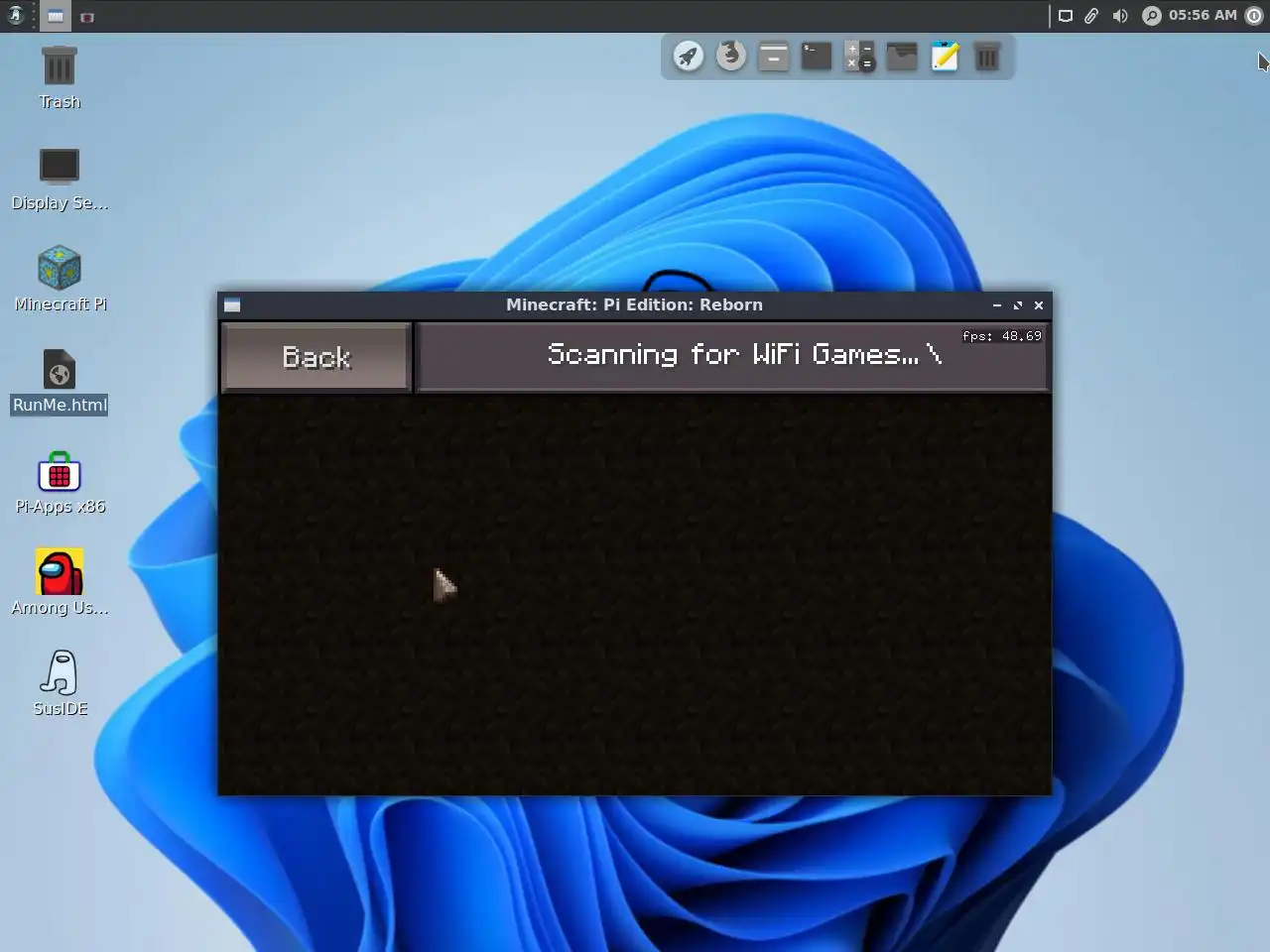This screenshot has height=952, width=1270.
Task: Close the Minecraft Pi Edition window
Action: (1039, 305)
